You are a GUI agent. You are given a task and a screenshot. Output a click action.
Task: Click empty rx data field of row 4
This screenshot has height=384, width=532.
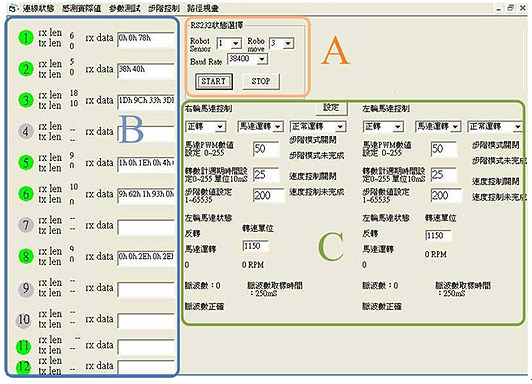coord(146,133)
